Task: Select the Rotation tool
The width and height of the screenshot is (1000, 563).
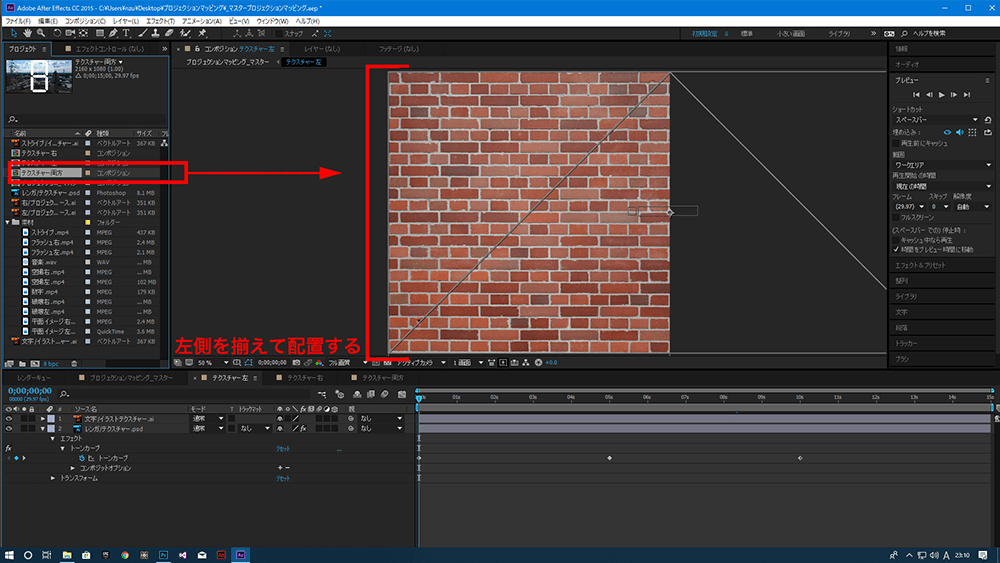Action: tap(58, 33)
